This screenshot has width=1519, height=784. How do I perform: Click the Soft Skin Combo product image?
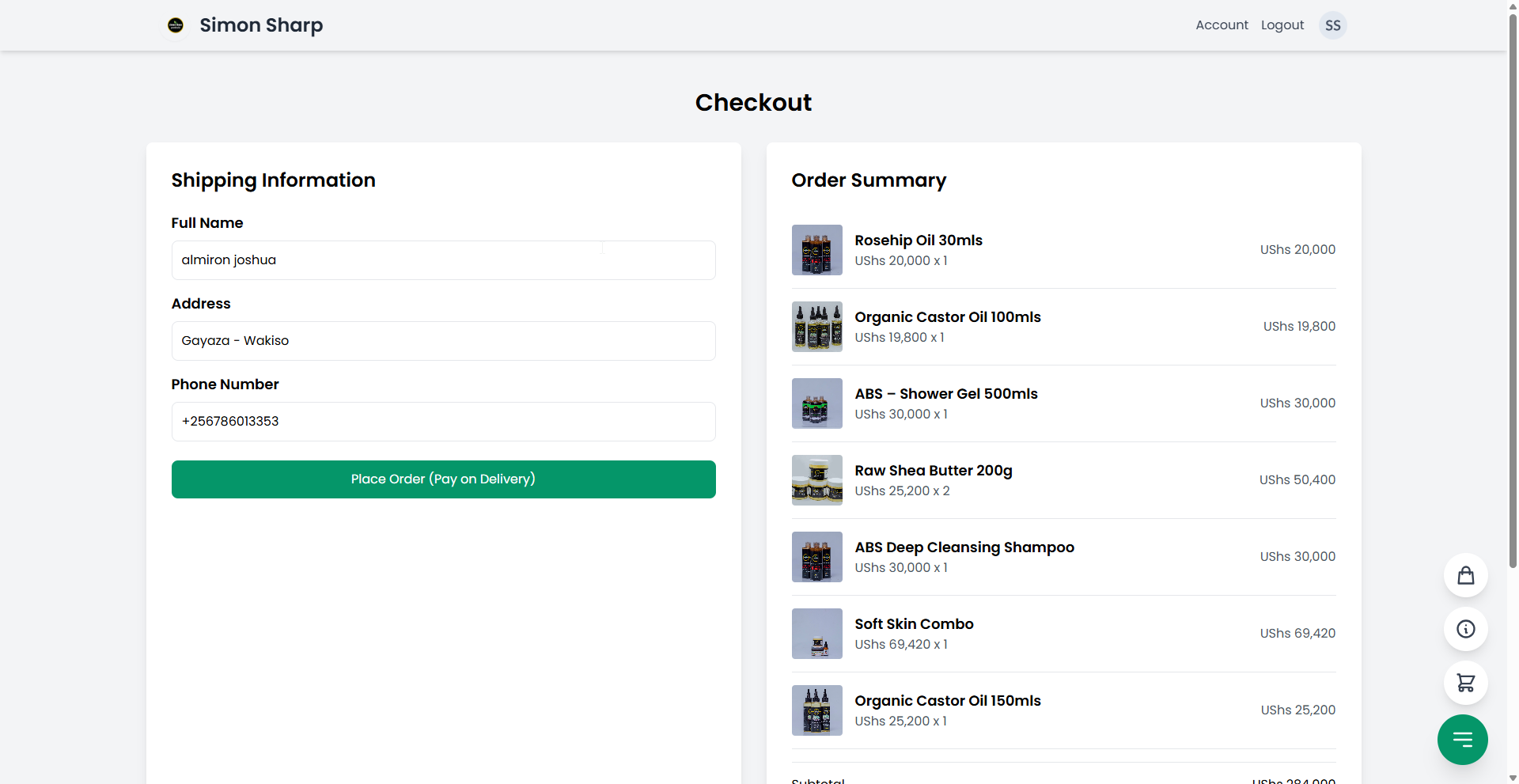pos(816,634)
